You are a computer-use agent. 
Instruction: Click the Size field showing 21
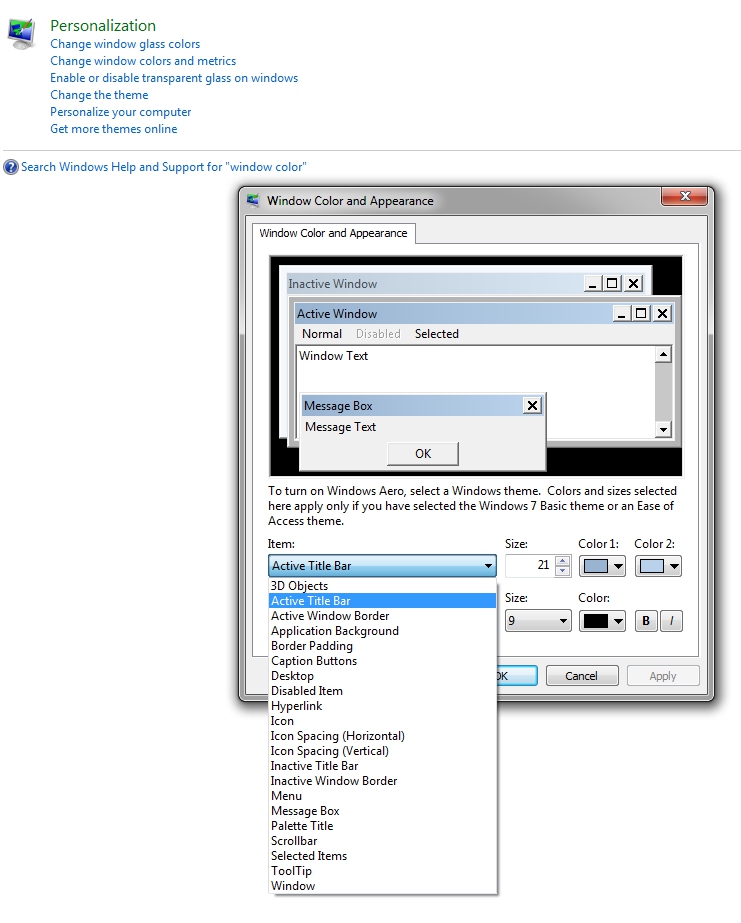pyautogui.click(x=530, y=566)
